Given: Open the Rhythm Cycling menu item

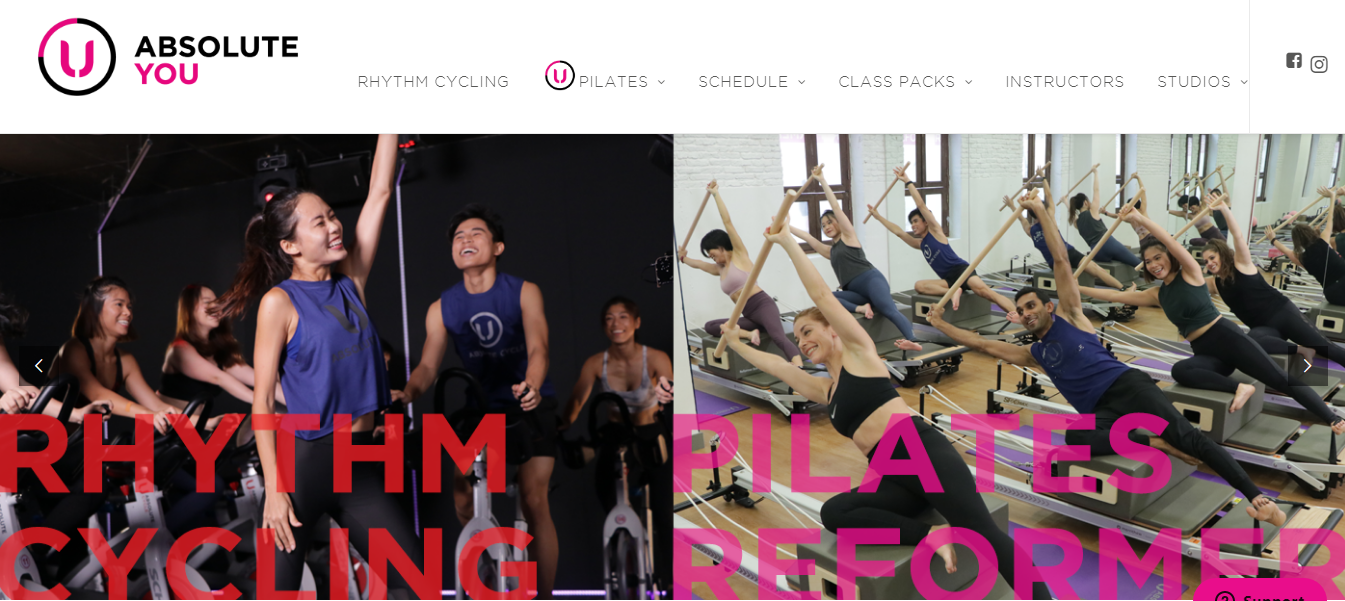Looking at the screenshot, I should 433,82.
